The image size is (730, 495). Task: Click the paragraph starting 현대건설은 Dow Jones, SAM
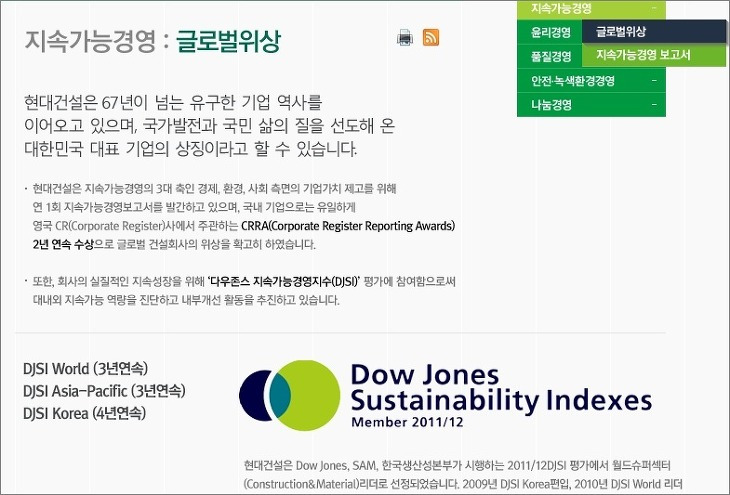[x=457, y=465]
